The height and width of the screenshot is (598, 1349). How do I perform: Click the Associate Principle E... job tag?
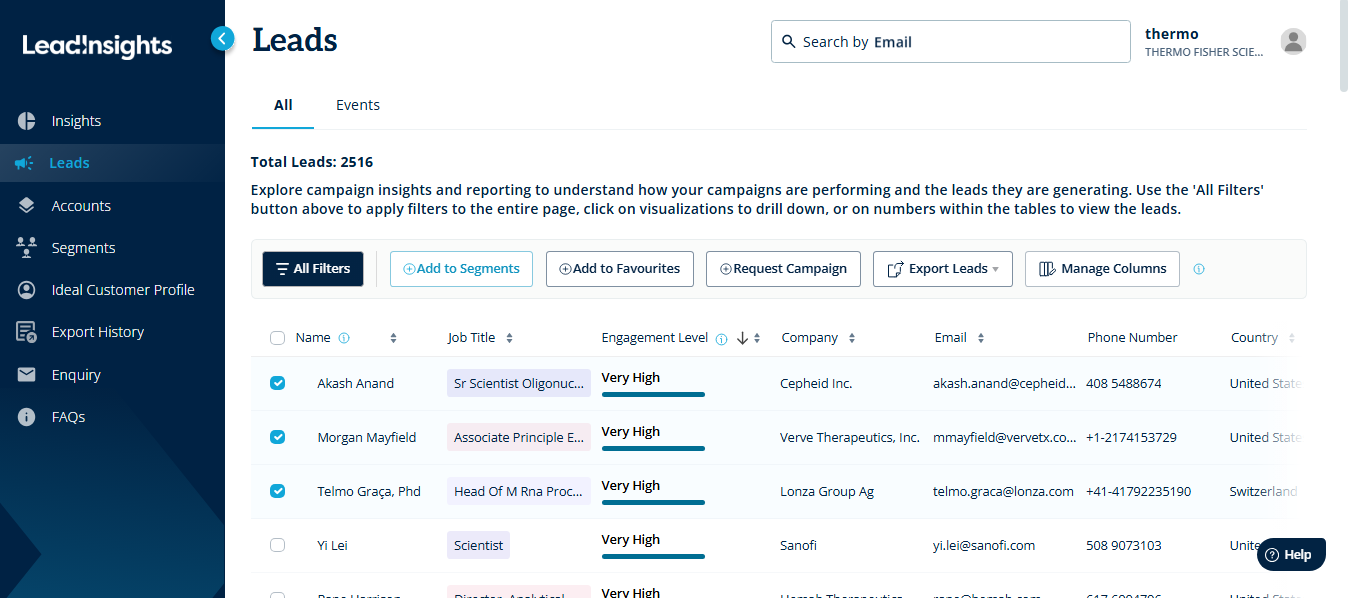518,437
